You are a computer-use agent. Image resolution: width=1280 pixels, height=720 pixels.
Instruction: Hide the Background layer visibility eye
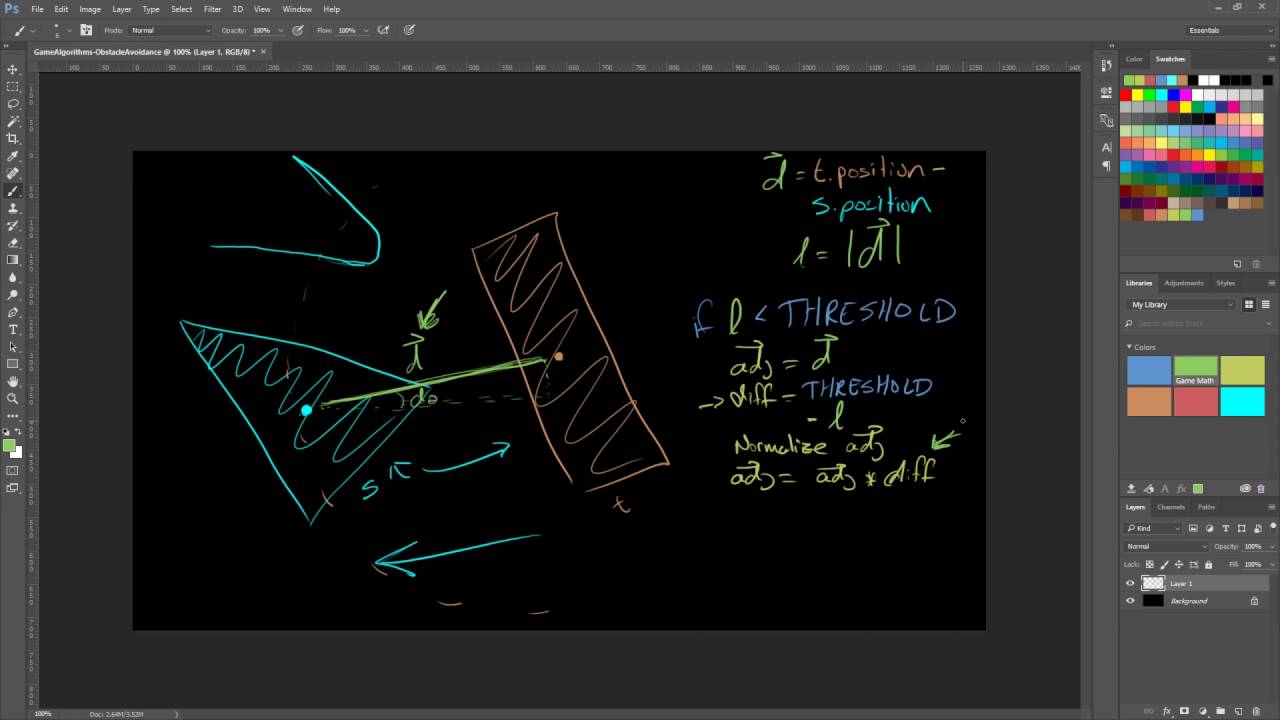click(1131, 601)
